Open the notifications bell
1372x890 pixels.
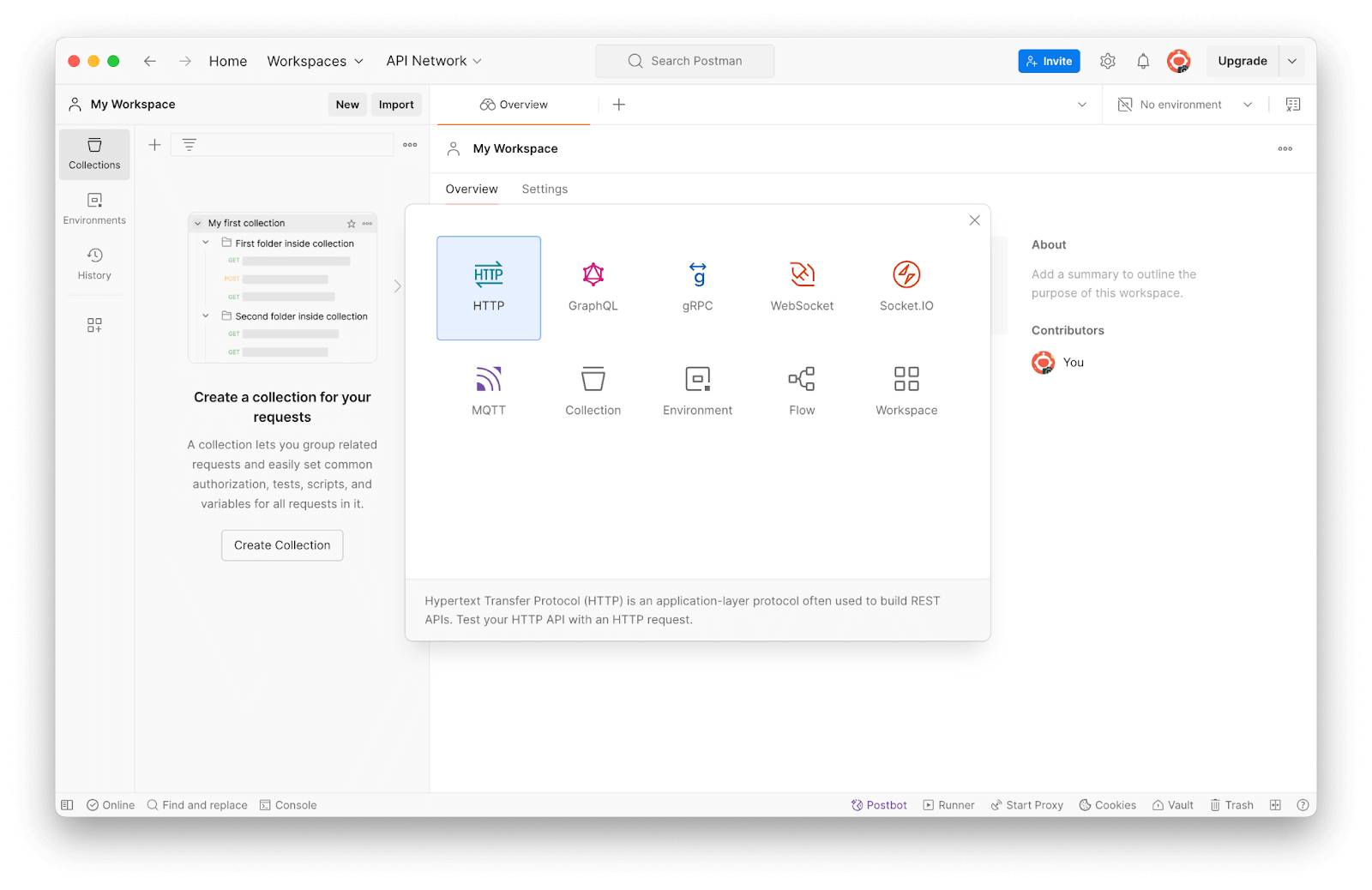1142,61
